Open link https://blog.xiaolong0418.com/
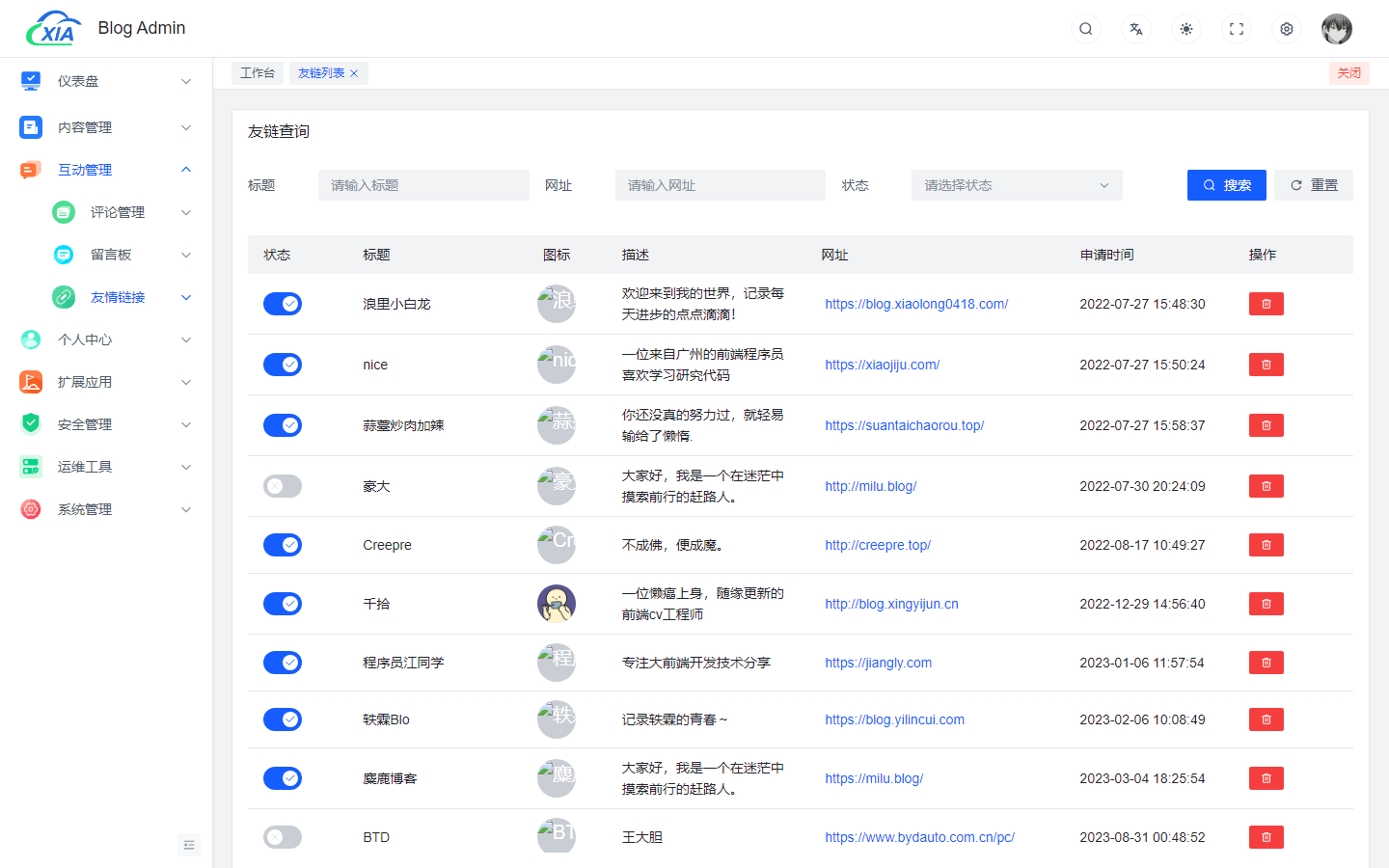1389x868 pixels. click(x=916, y=304)
